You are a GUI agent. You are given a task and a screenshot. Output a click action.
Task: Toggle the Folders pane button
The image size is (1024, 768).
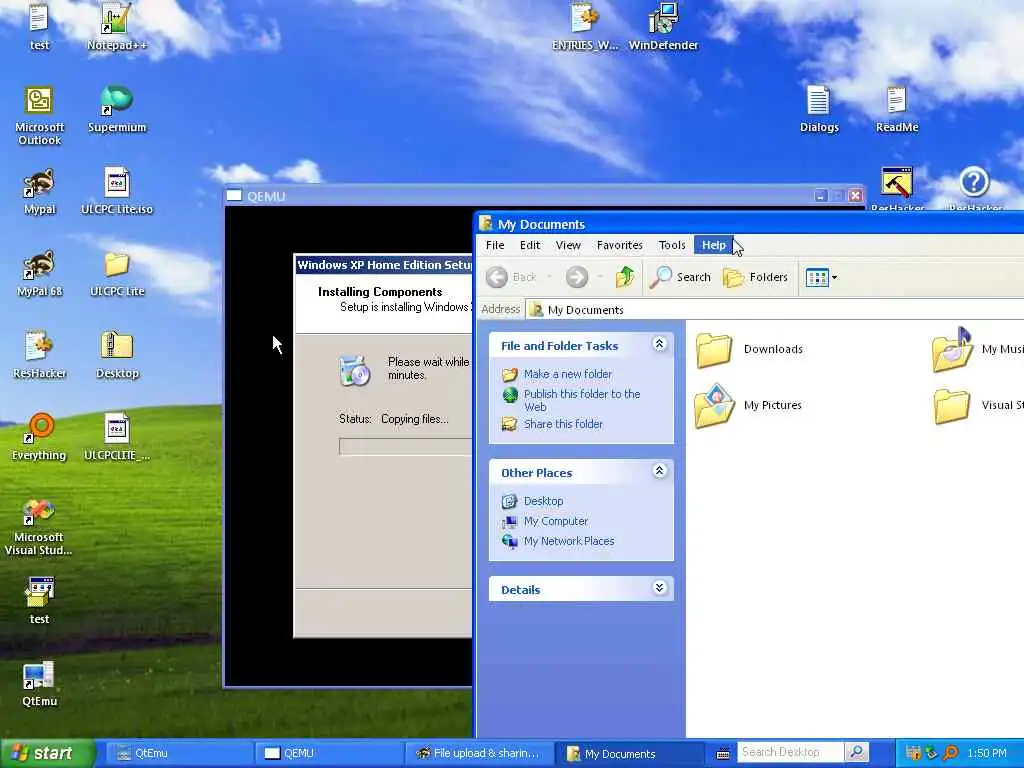[756, 277]
